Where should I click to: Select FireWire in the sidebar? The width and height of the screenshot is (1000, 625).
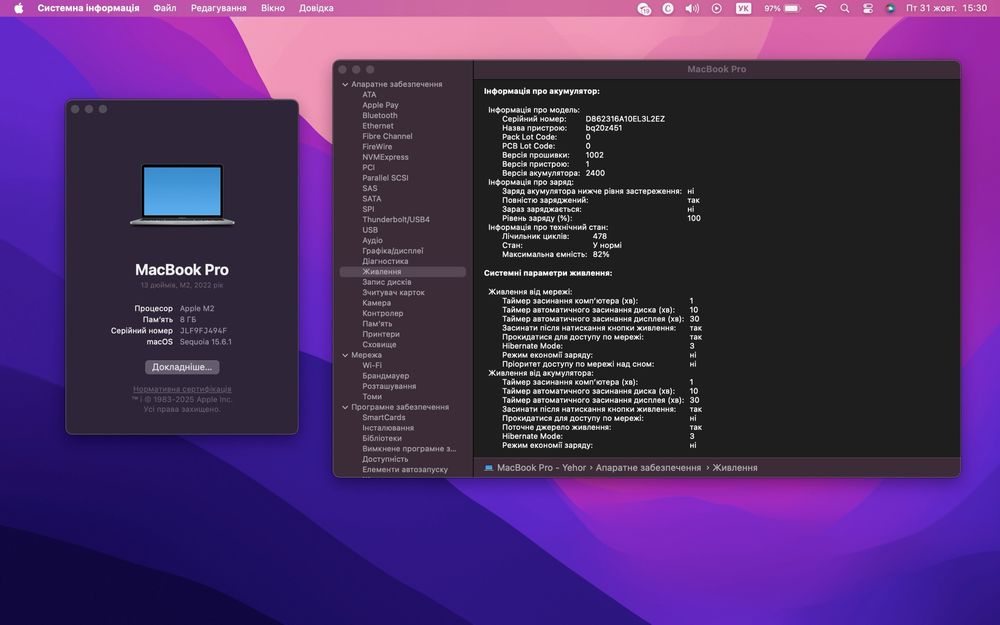(x=377, y=147)
